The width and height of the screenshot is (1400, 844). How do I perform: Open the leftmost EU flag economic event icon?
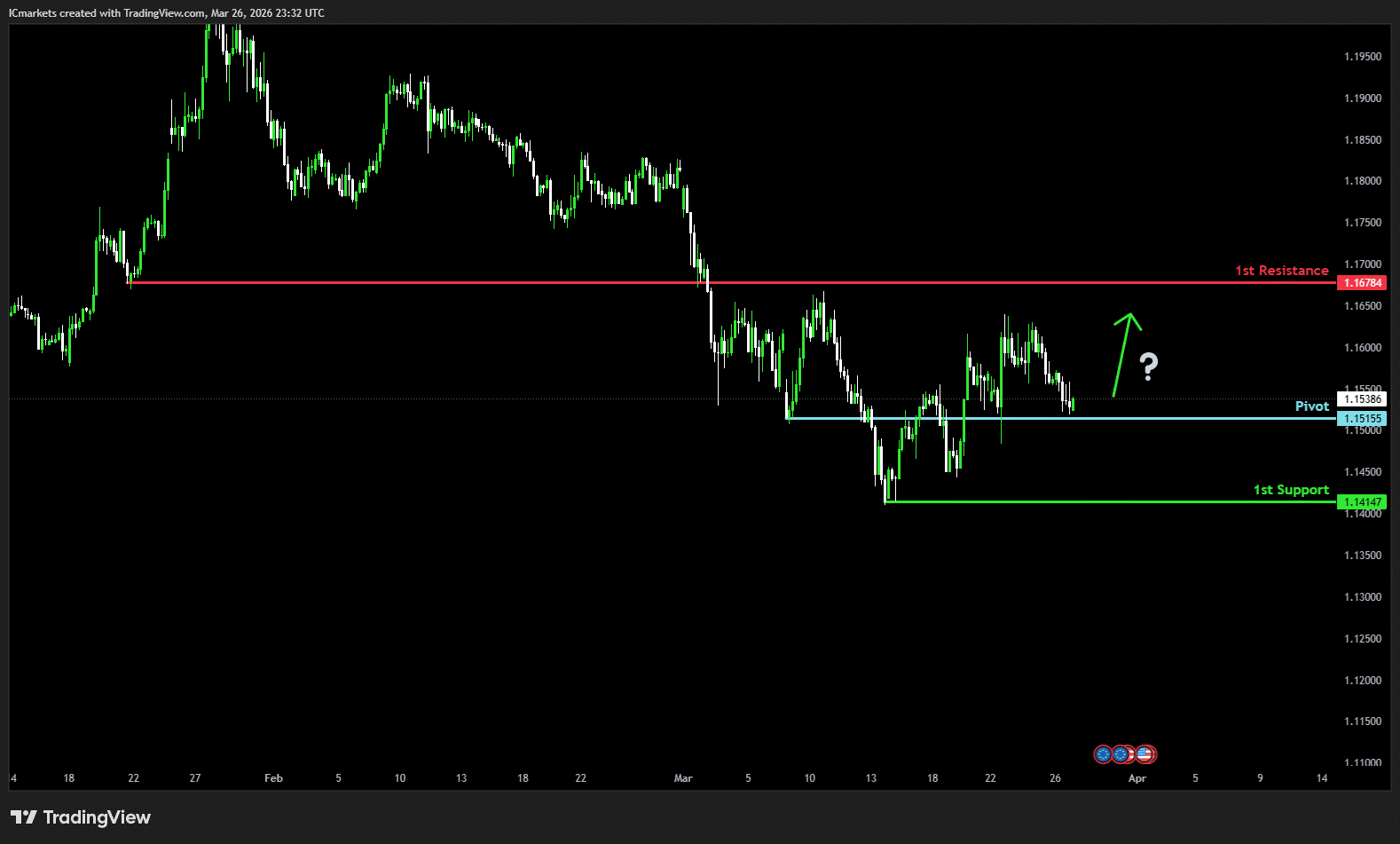1103,754
